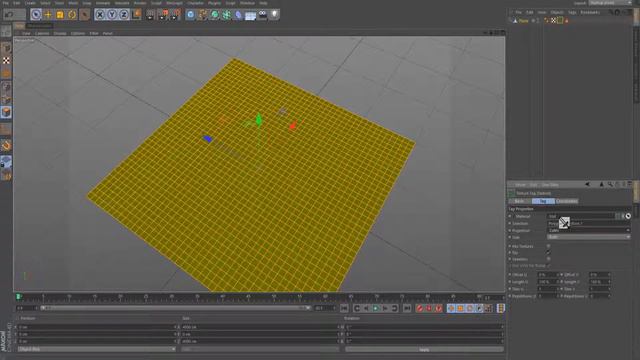The width and height of the screenshot is (640, 360).
Task: Click the Make Editable icon in left sidebar
Action: (x=6, y=31)
